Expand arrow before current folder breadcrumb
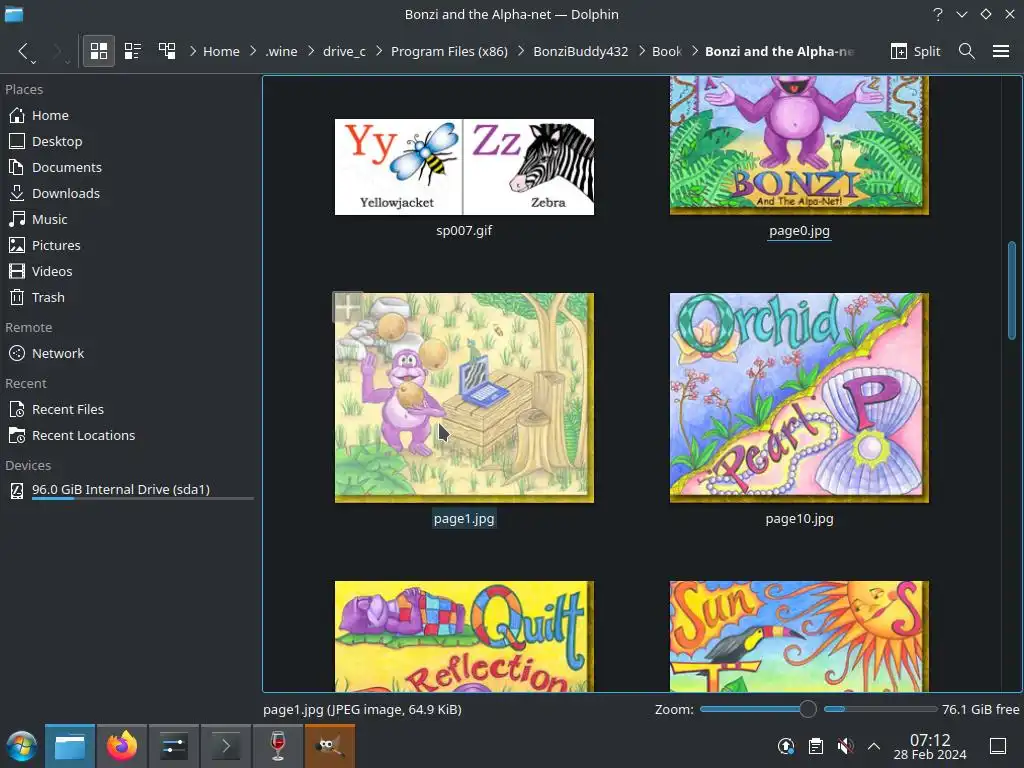 click(694, 51)
